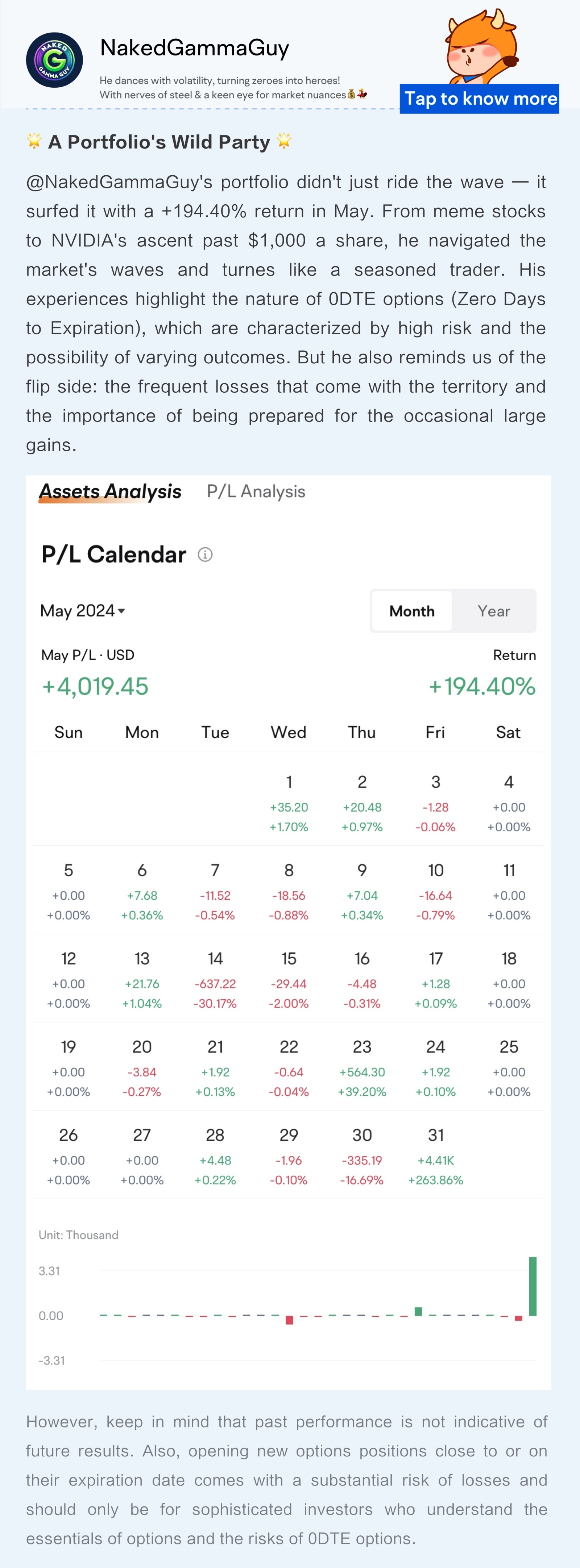Switch to the P/L Analysis tab
The image size is (580, 1568).
[256, 491]
